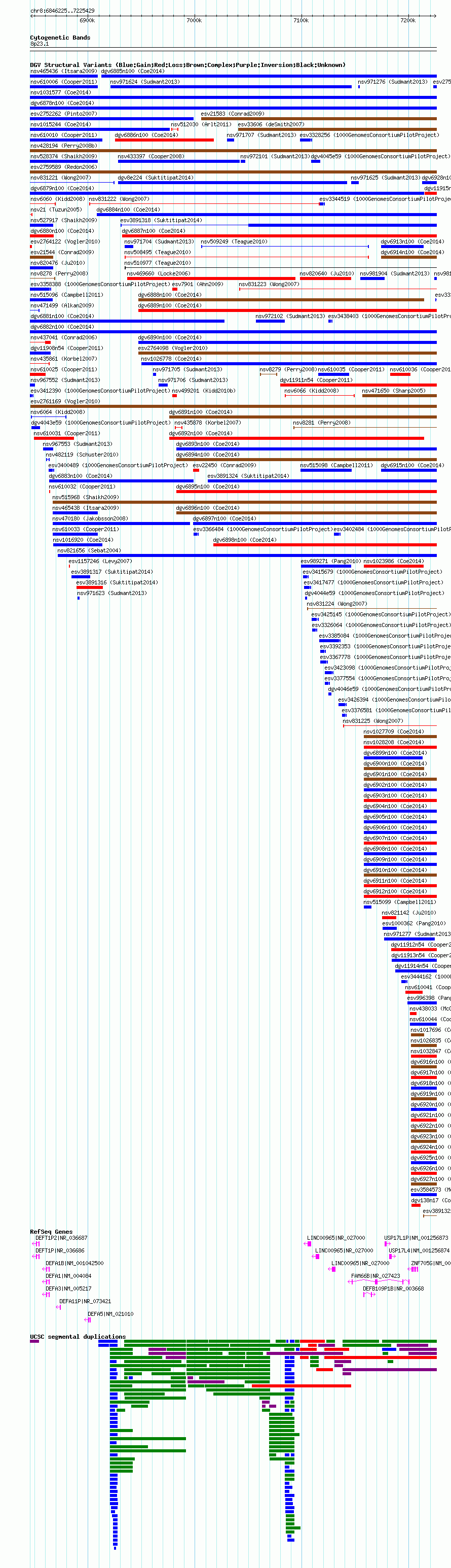Select variant nsv821142 (Ju2010)
451x1568 pixels.
pyautogui.click(x=409, y=913)
